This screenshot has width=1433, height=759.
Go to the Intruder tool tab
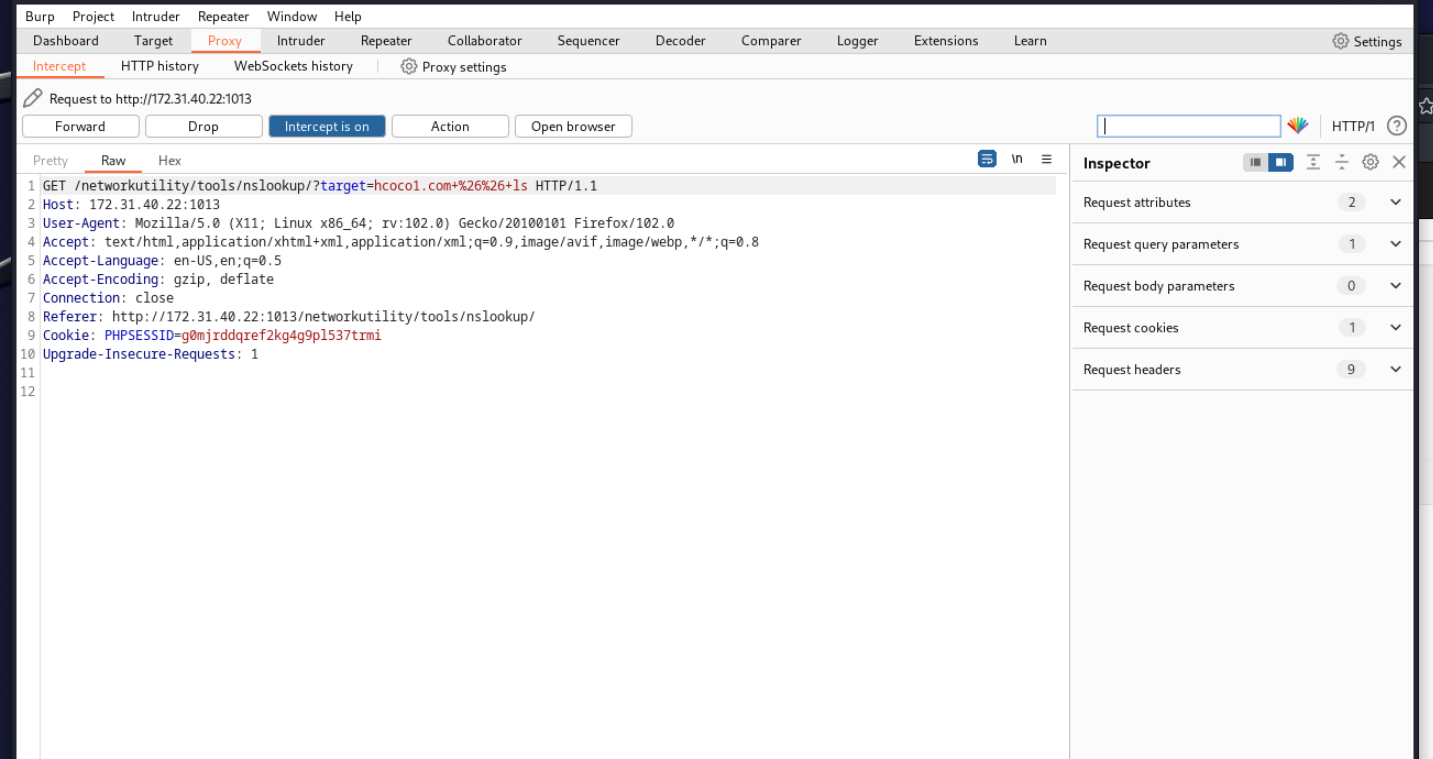[x=301, y=41]
